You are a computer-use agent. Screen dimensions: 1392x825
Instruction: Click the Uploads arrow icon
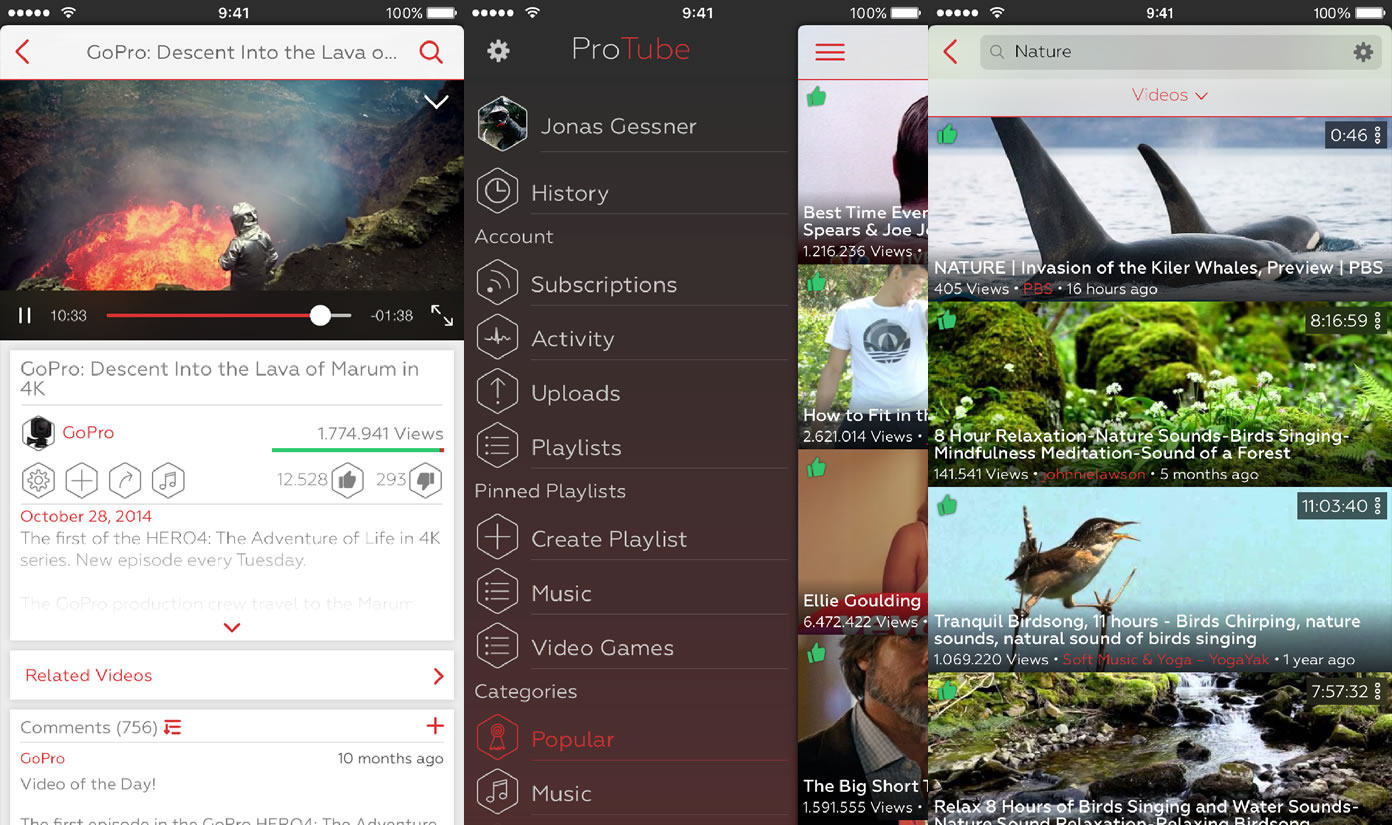(497, 392)
